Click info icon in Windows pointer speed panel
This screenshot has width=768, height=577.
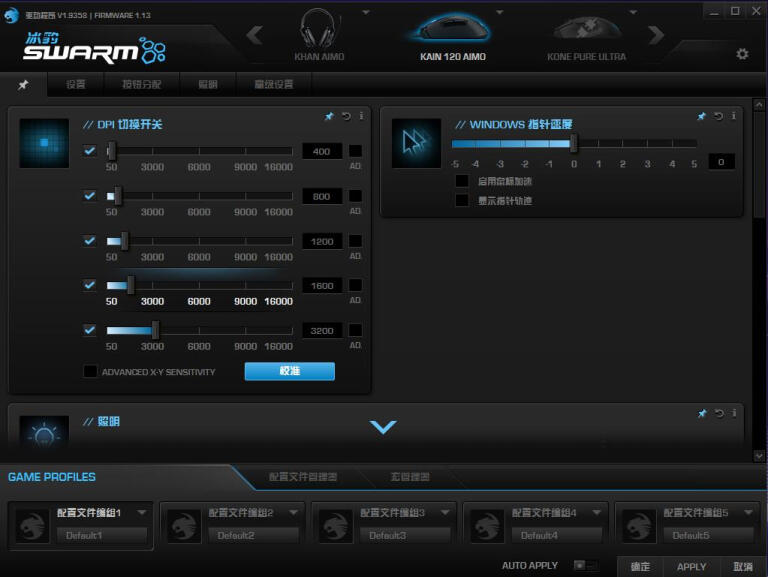coord(734,117)
